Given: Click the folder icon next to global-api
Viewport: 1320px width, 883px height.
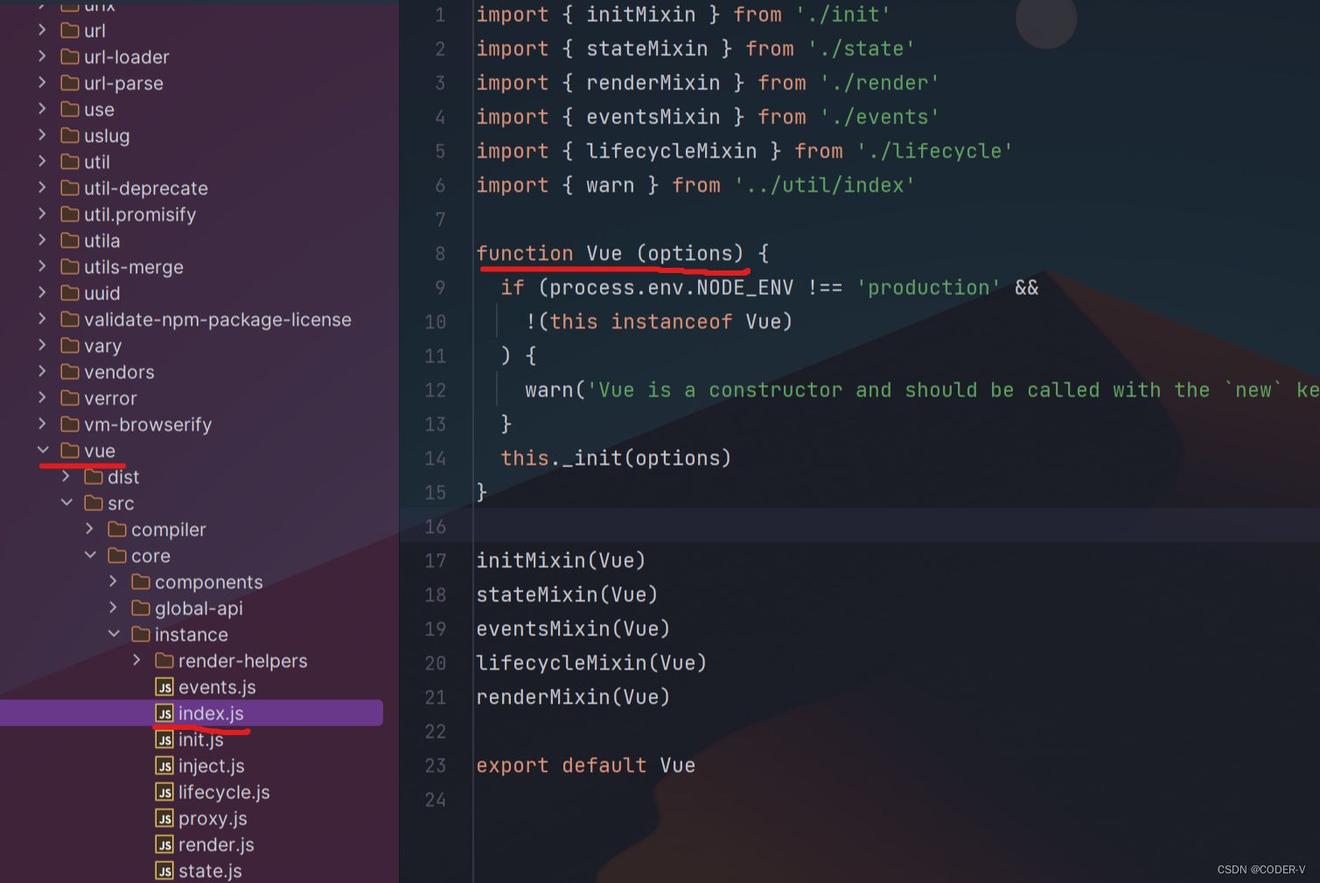Looking at the screenshot, I should coord(141,608).
